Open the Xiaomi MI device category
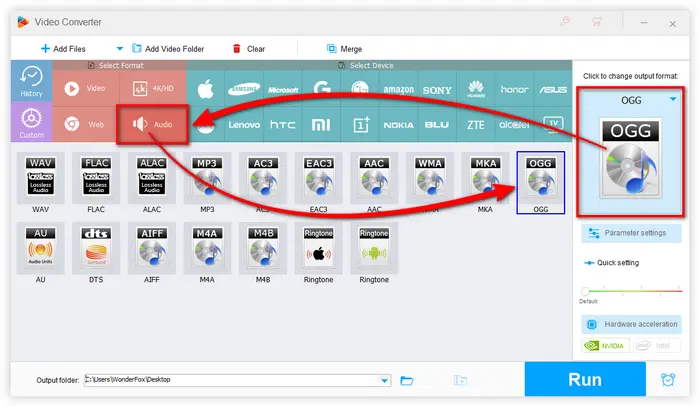This screenshot has height=407, width=700. coord(321,125)
